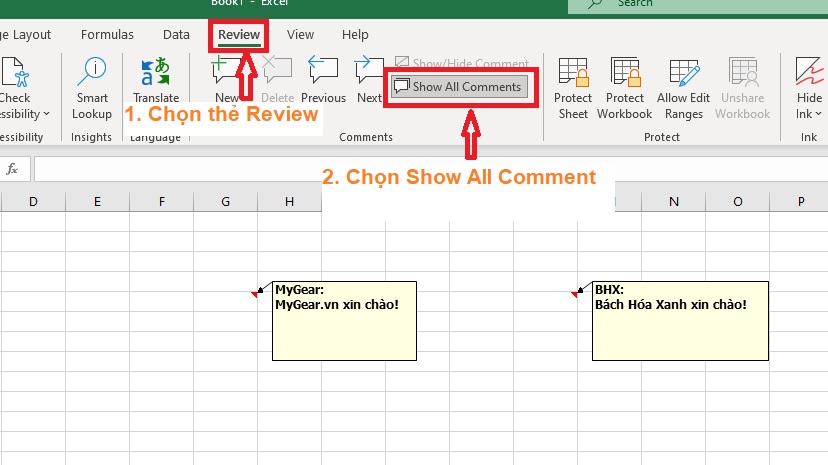The height and width of the screenshot is (465, 828).
Task: Click the Check Accessibility icon
Action: [15, 72]
